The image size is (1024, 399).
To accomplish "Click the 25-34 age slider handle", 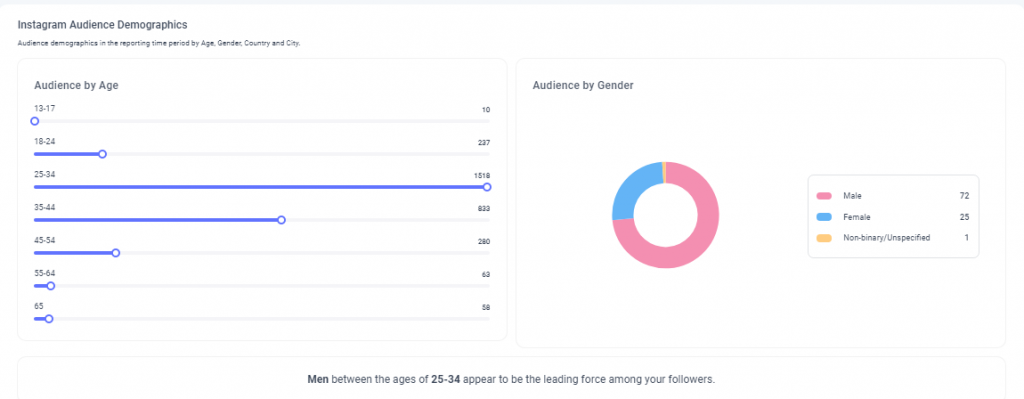I will point(487,187).
